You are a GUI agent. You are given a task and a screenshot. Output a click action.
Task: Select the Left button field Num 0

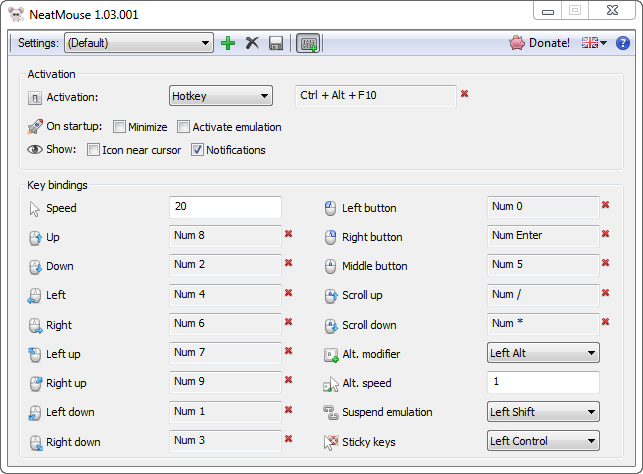tap(543, 207)
